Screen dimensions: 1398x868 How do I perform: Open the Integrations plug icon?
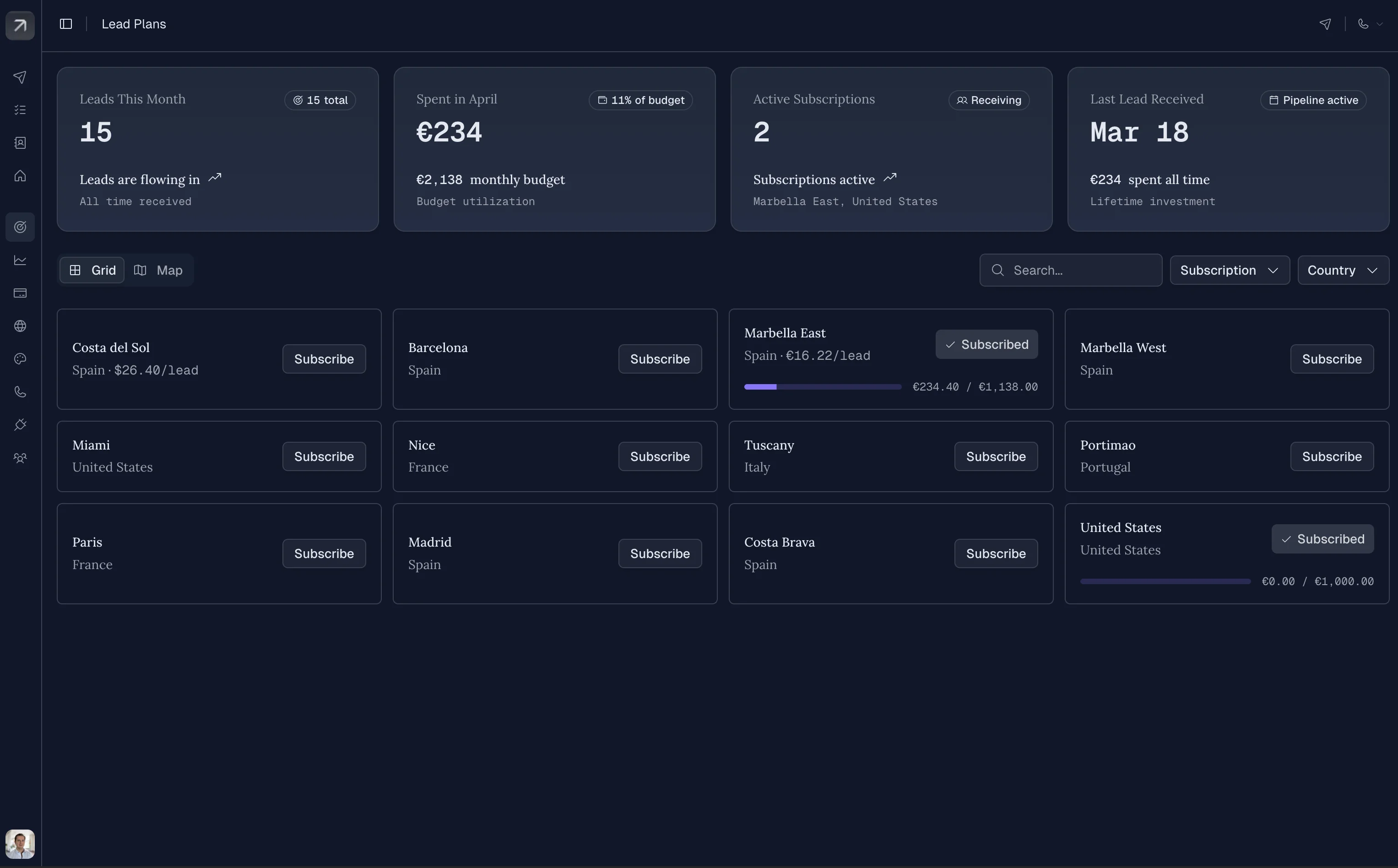[x=20, y=424]
